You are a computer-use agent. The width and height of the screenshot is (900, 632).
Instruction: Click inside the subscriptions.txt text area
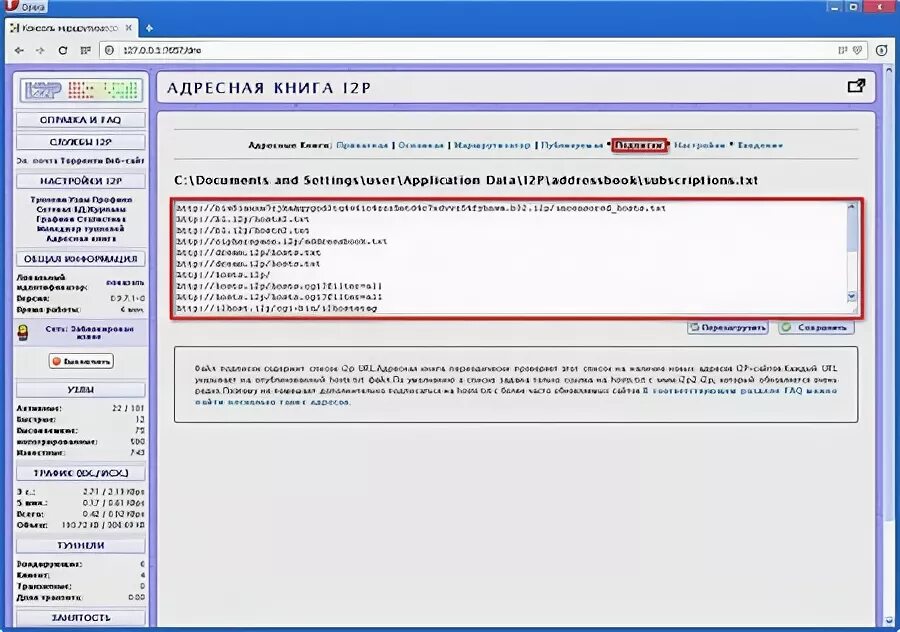pos(450,255)
